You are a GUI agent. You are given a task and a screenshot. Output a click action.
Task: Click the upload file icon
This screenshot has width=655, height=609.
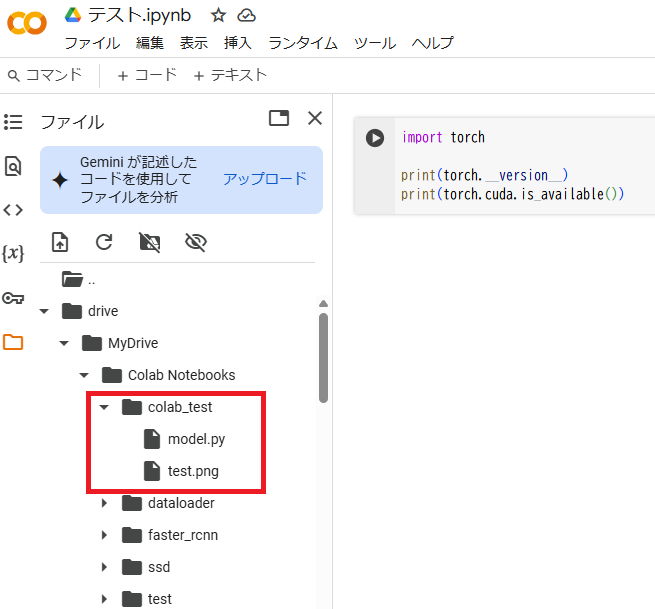coord(60,242)
